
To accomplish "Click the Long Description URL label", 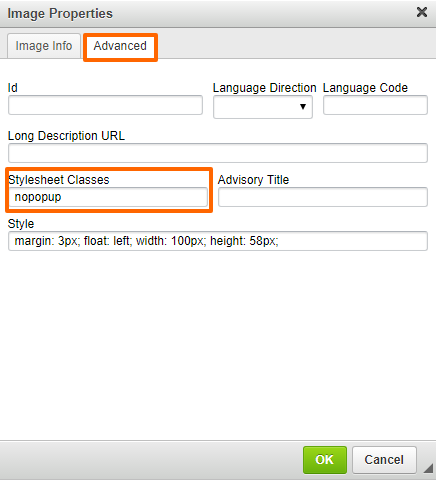I will pyautogui.click(x=66, y=136).
